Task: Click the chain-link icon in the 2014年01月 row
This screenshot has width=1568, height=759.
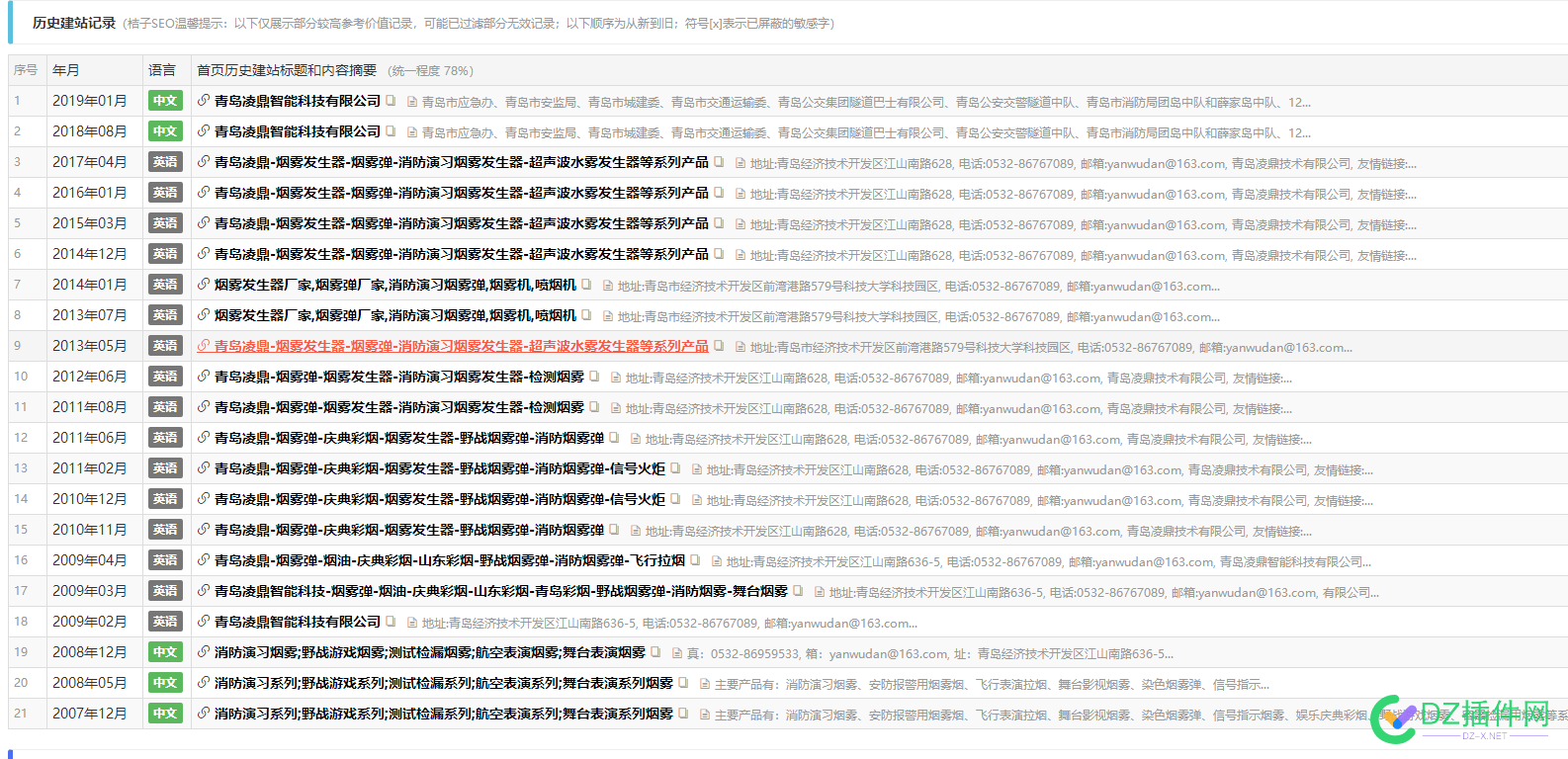Action: 203,285
